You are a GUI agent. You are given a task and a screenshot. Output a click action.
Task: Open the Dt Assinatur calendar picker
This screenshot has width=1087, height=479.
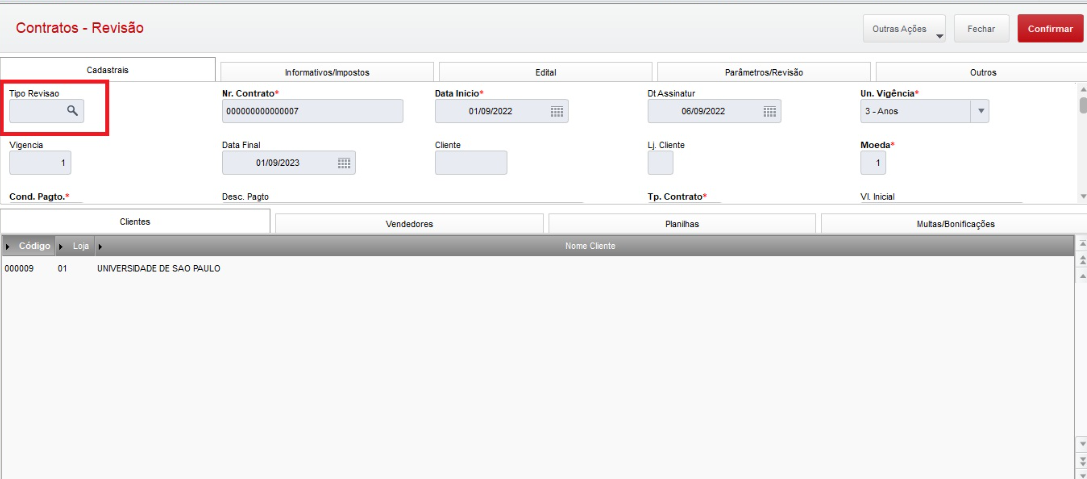(x=770, y=112)
